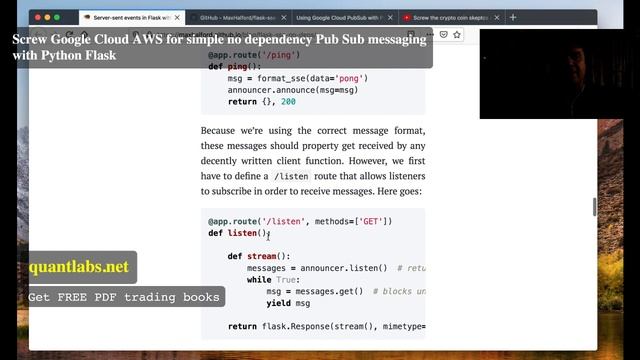Click the line "return flask.Response(stream(), mimetype="
This screenshot has height=360, width=640.
pos(327,327)
